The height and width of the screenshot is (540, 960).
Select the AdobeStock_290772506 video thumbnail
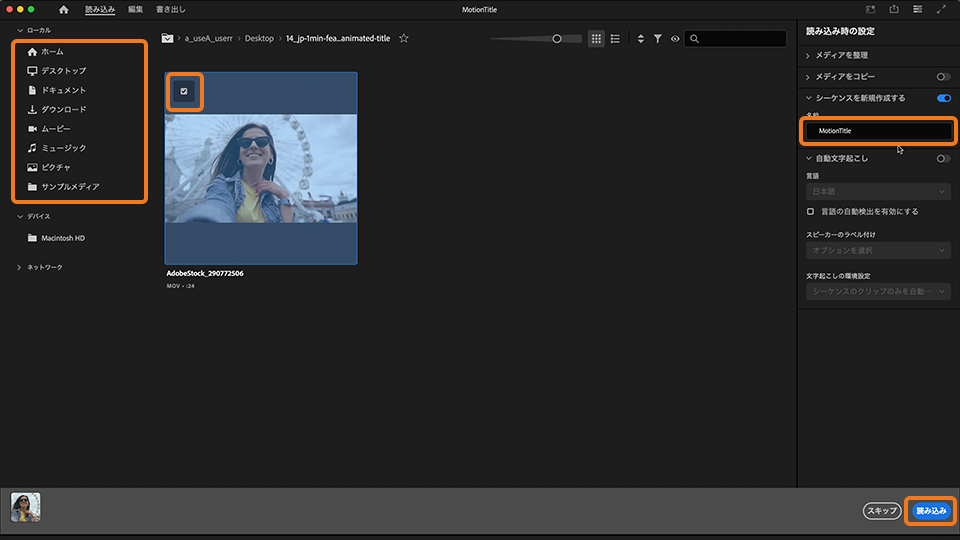point(261,168)
